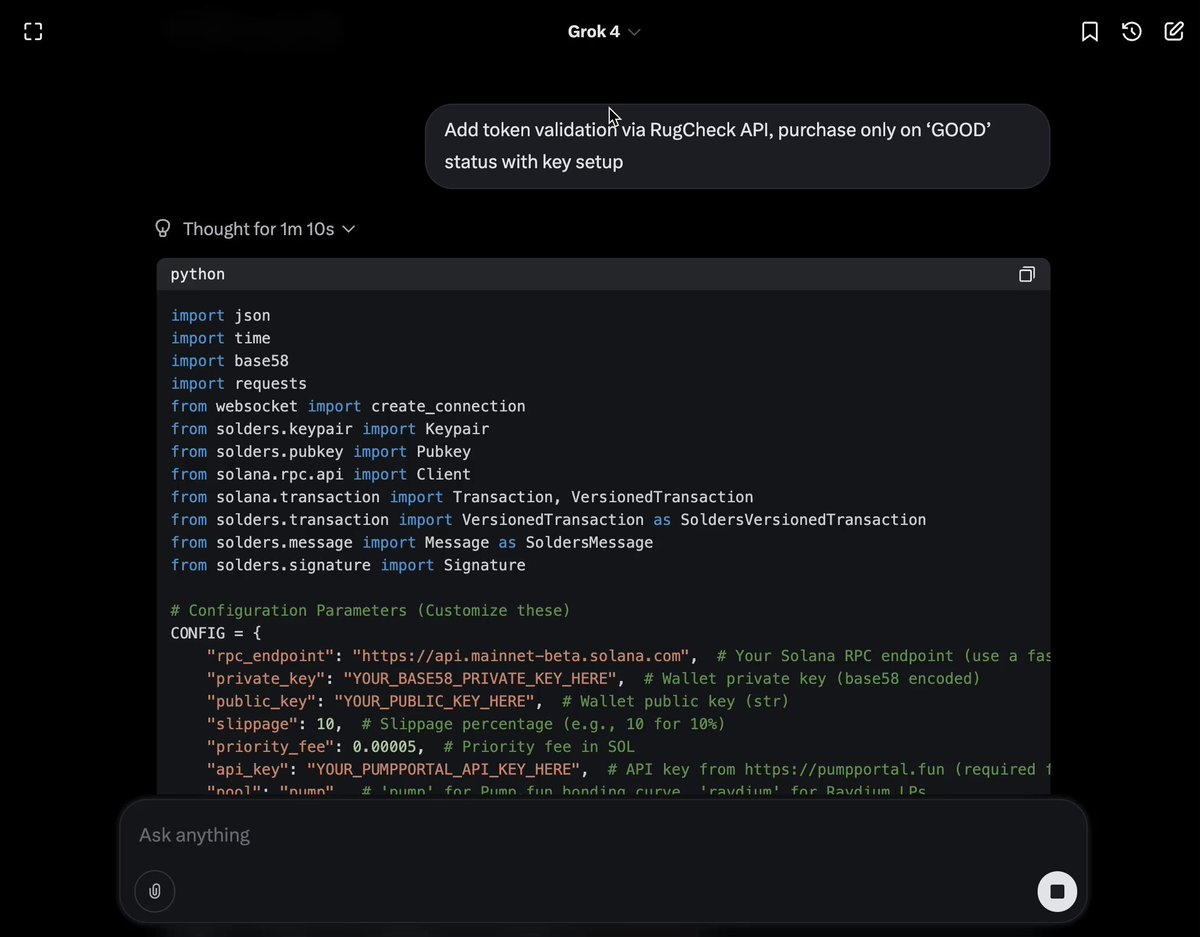This screenshot has height=937, width=1200.
Task: Click the "from solana.rpc.api import Client" line
Action: [321, 474]
